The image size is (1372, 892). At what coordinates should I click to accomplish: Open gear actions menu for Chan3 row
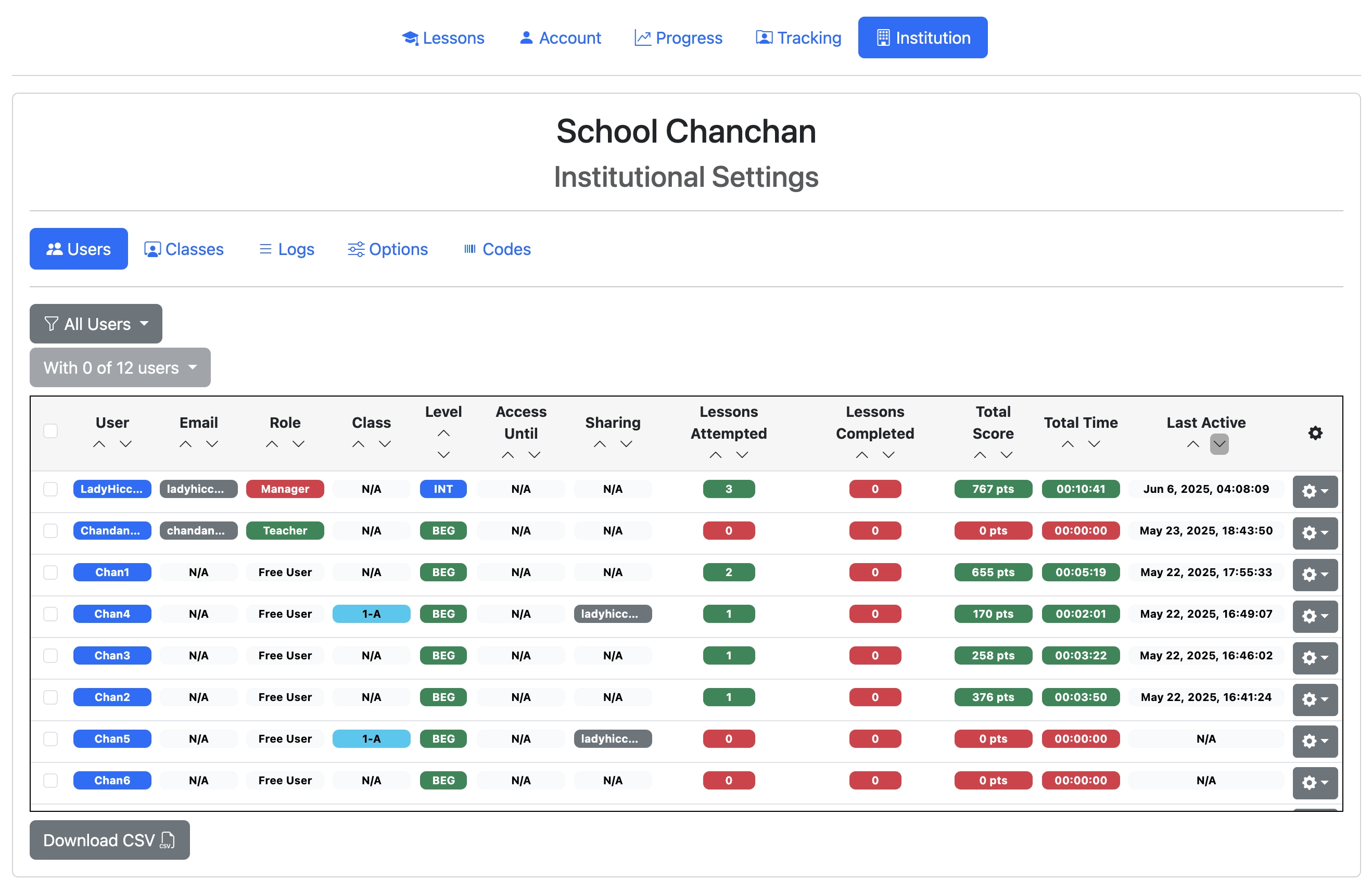click(1315, 658)
